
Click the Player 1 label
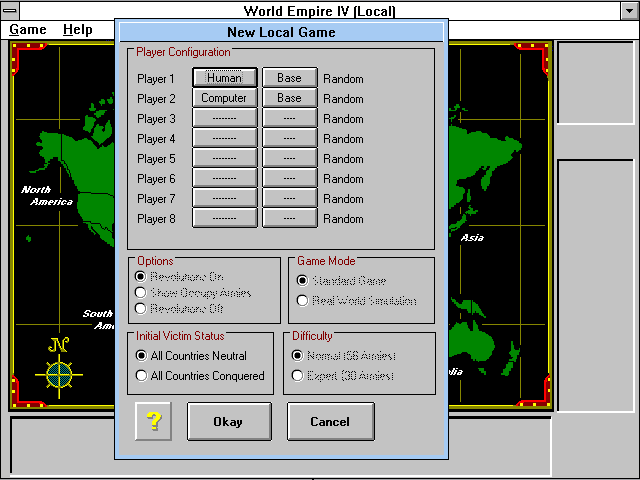click(156, 79)
